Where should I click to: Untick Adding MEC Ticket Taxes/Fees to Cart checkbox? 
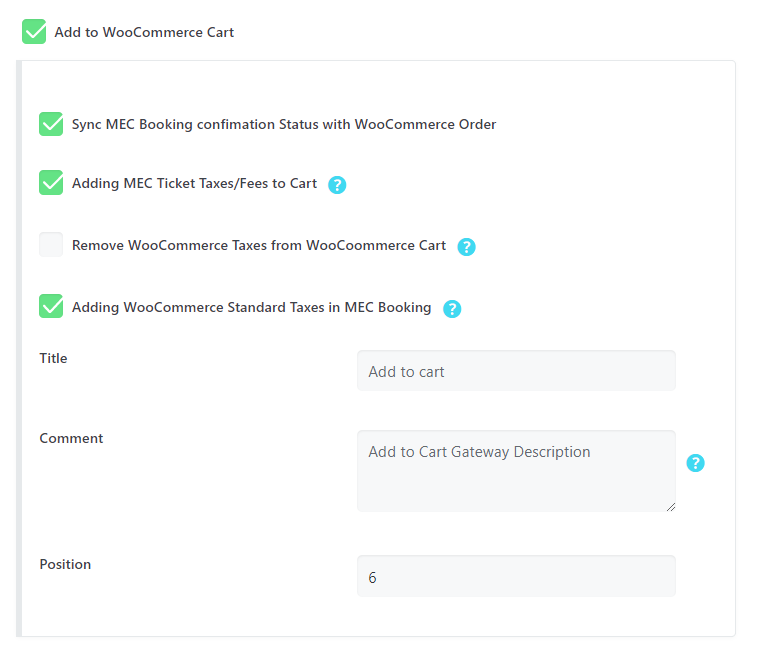[x=51, y=182]
